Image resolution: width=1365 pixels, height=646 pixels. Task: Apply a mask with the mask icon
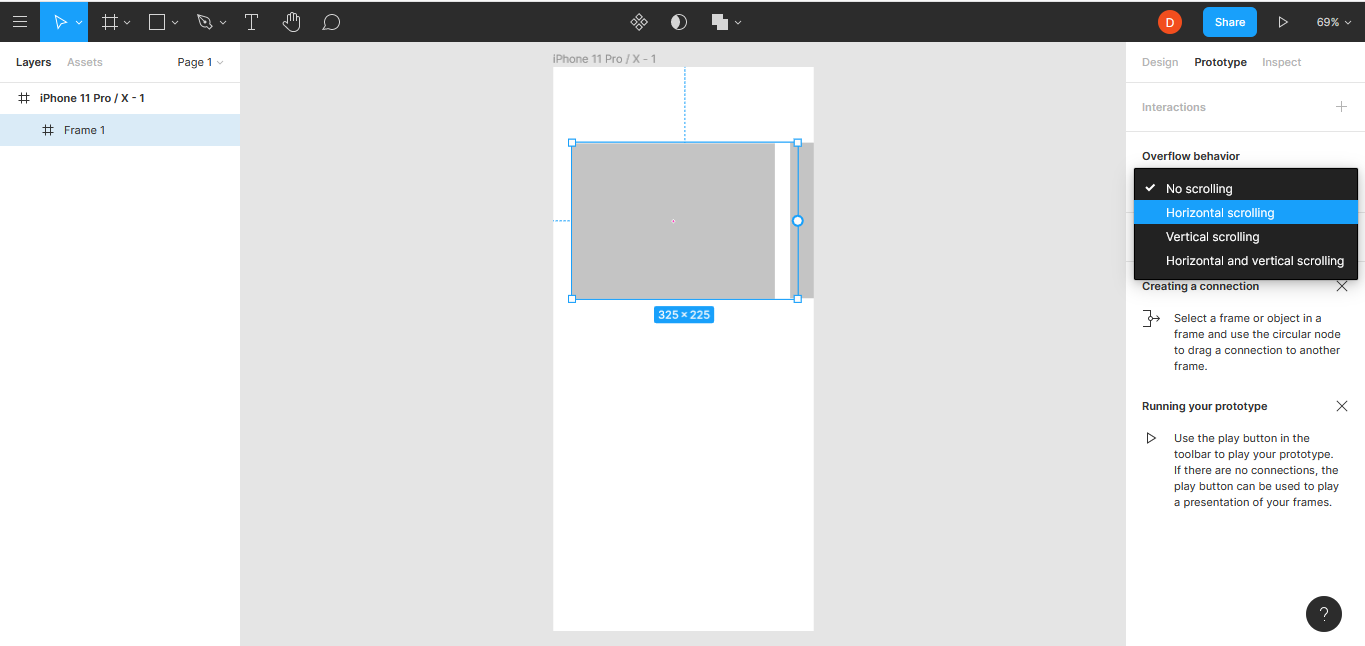coord(678,21)
